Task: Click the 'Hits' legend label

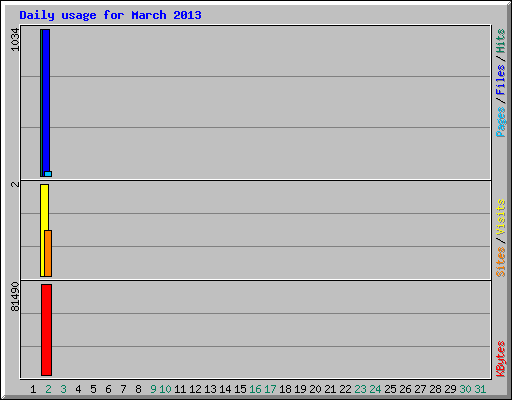Action: tap(501, 41)
